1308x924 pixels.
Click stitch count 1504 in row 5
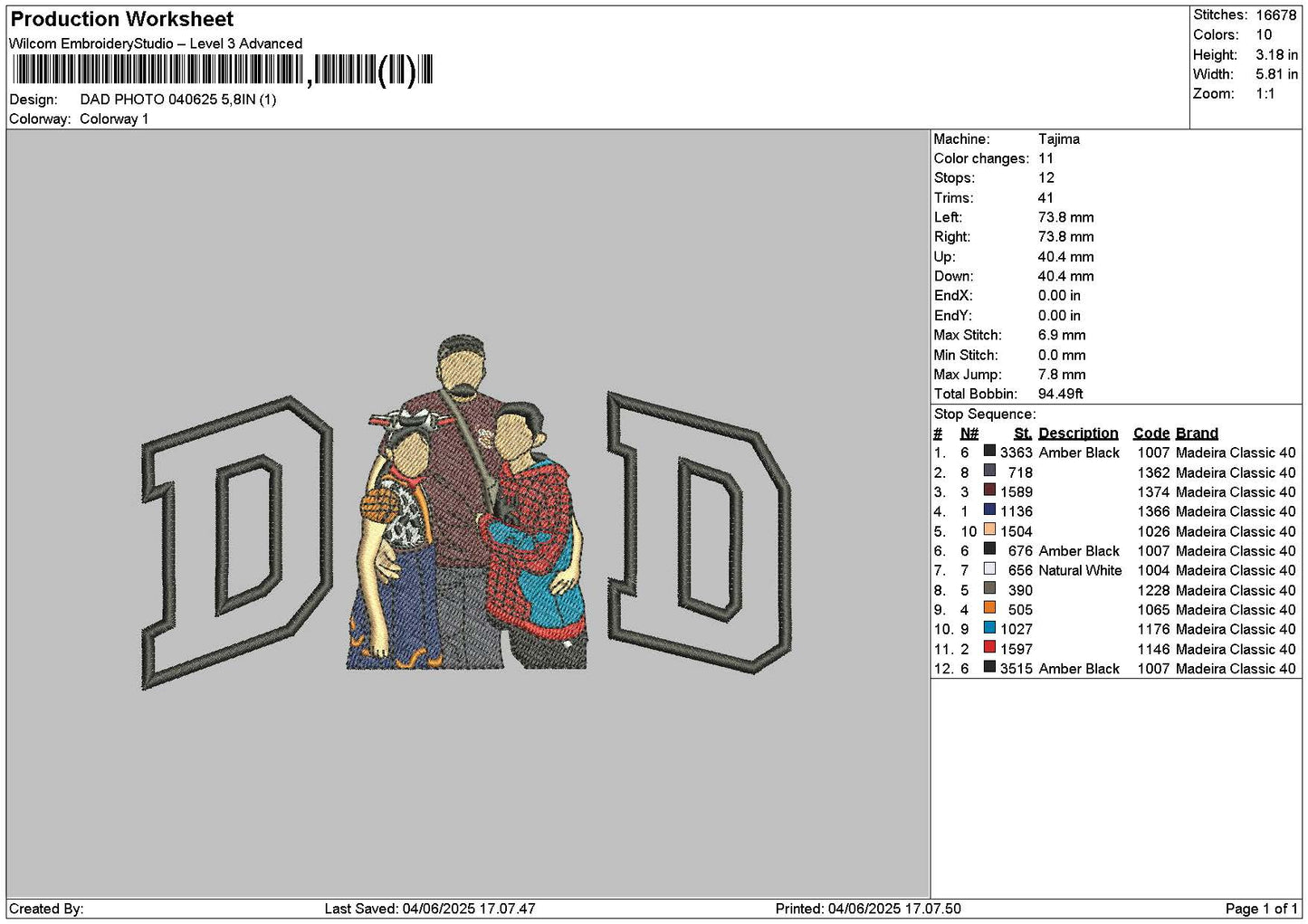(1017, 531)
